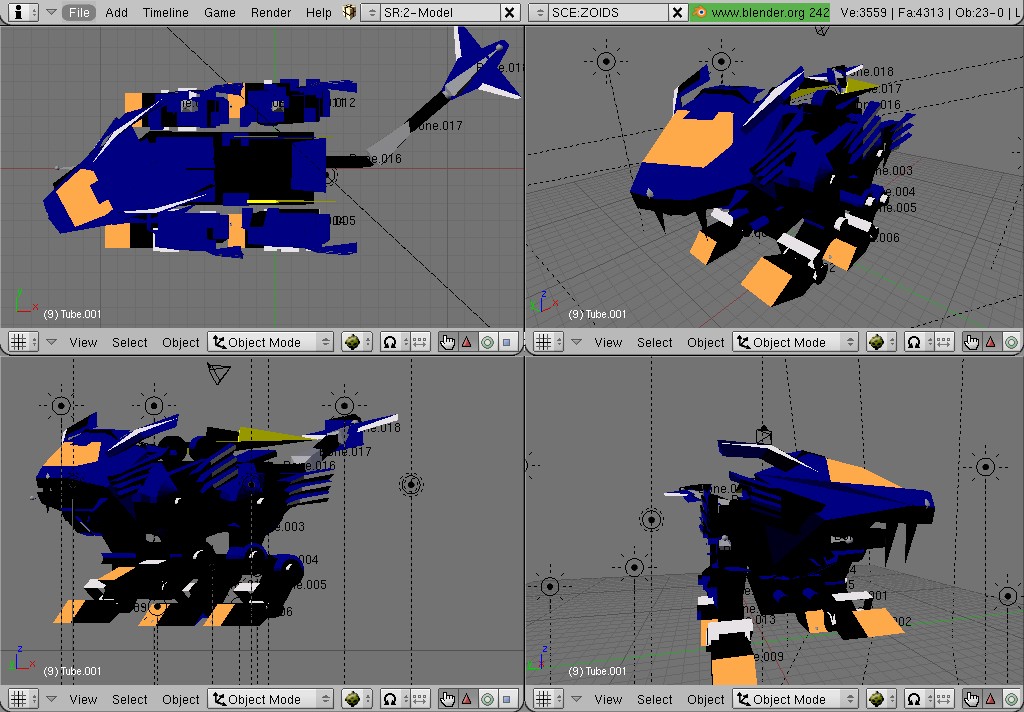Open pivot point selector in bottom-left viewport
This screenshot has height=712, width=1024.
coord(394,700)
